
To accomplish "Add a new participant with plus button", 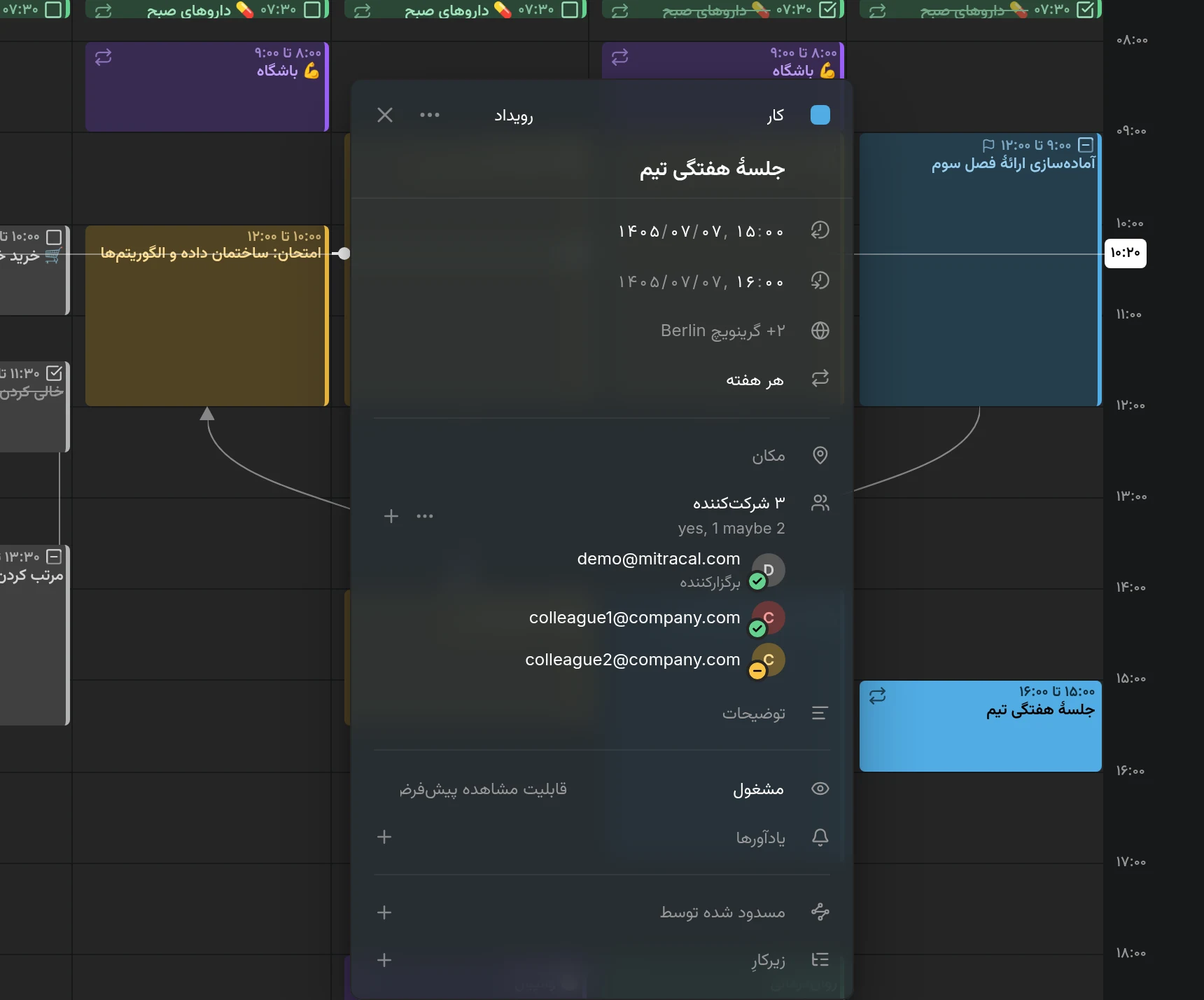I will click(x=391, y=516).
